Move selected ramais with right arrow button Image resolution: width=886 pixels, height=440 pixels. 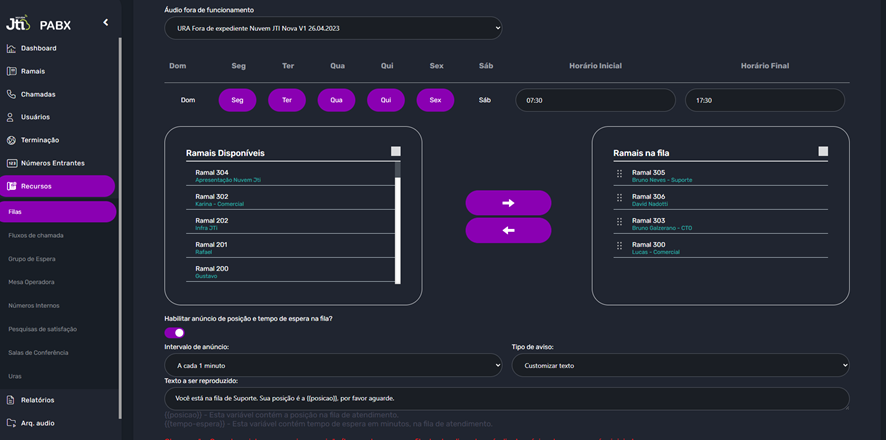(x=508, y=203)
